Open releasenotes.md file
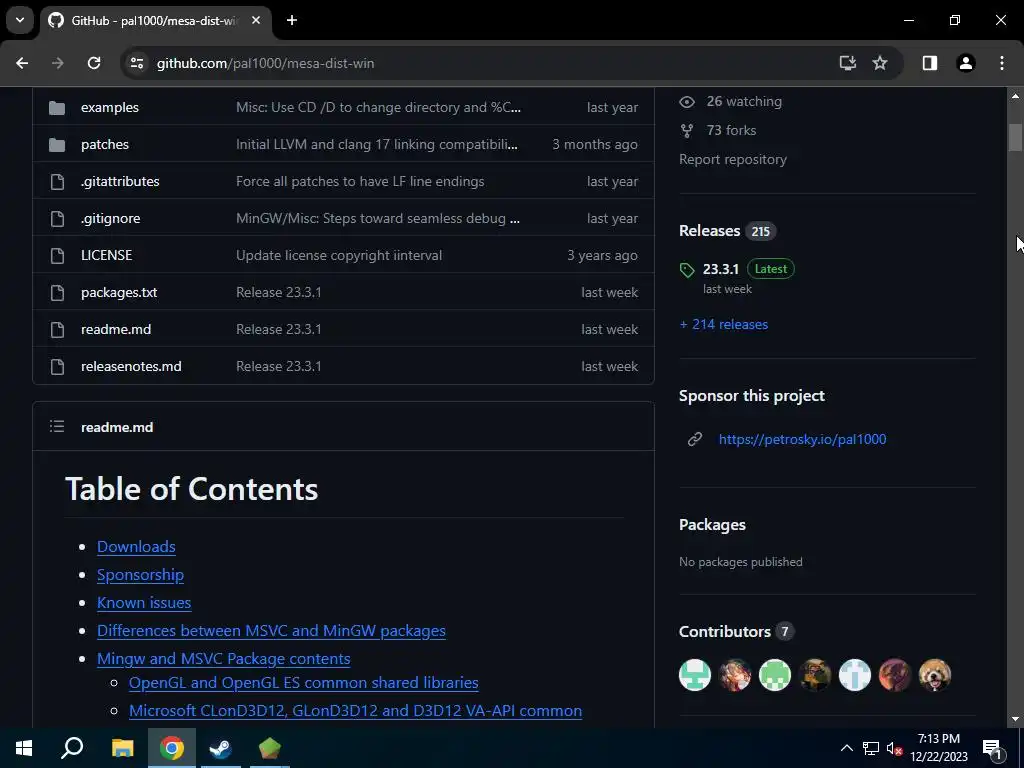This screenshot has width=1024, height=768. pos(131,366)
